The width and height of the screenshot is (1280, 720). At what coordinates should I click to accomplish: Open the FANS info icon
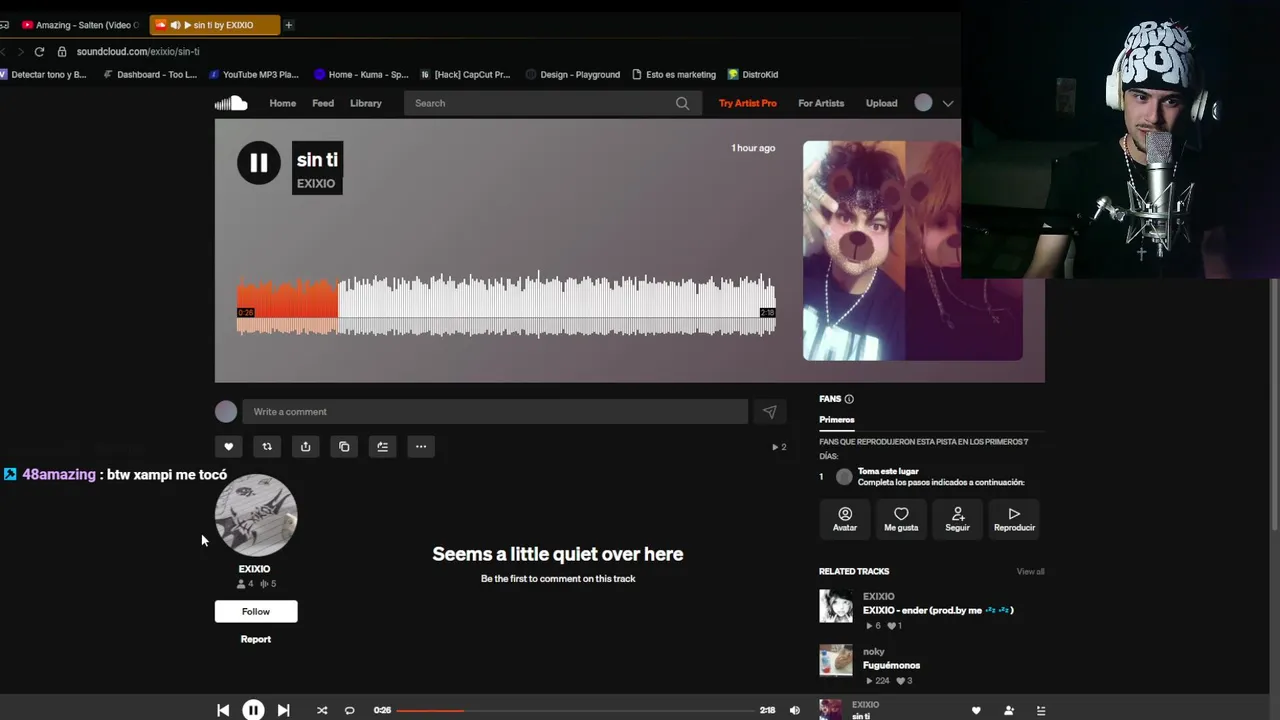pos(849,399)
